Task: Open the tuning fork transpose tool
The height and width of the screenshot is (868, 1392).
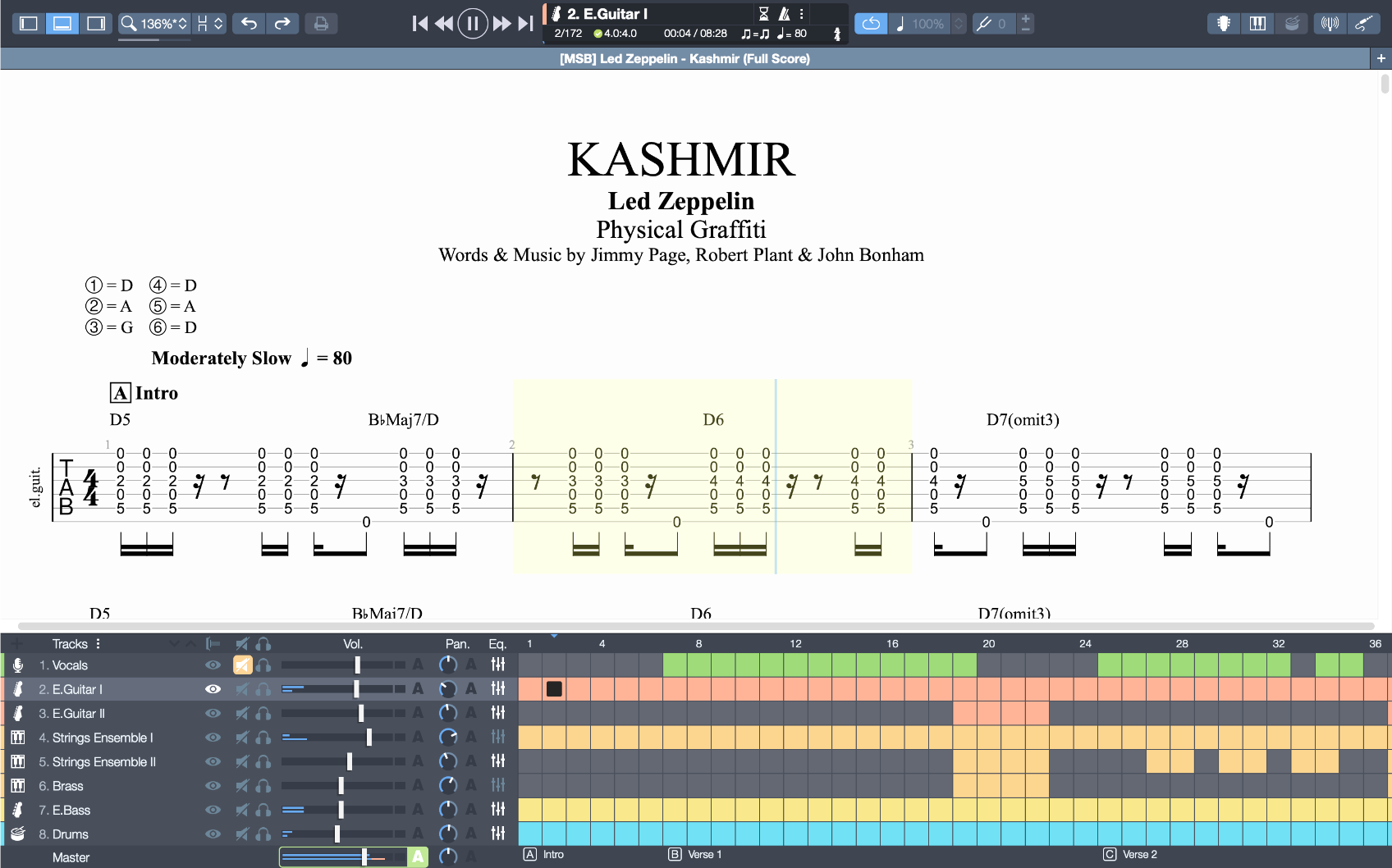Action: click(x=982, y=24)
